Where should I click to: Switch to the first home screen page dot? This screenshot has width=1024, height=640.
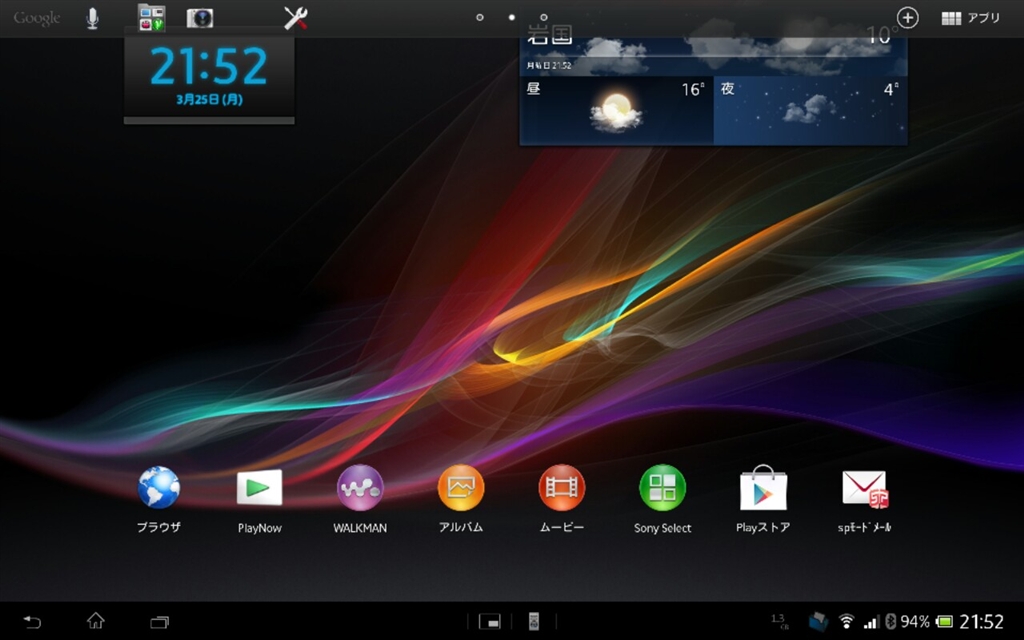click(480, 18)
